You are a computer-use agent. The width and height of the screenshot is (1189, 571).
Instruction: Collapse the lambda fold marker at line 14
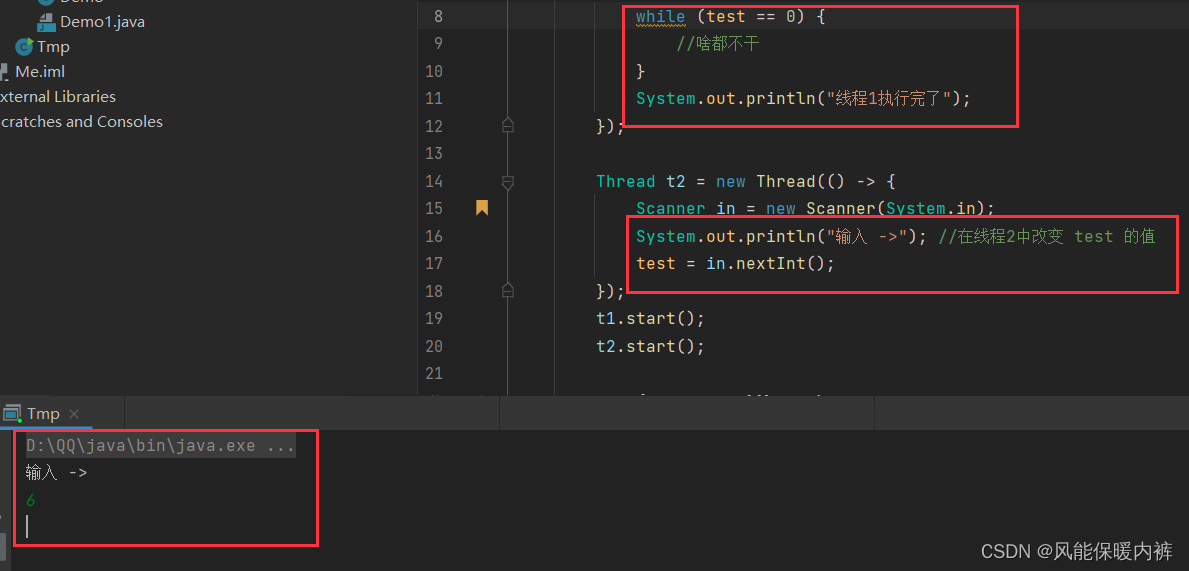(x=508, y=182)
